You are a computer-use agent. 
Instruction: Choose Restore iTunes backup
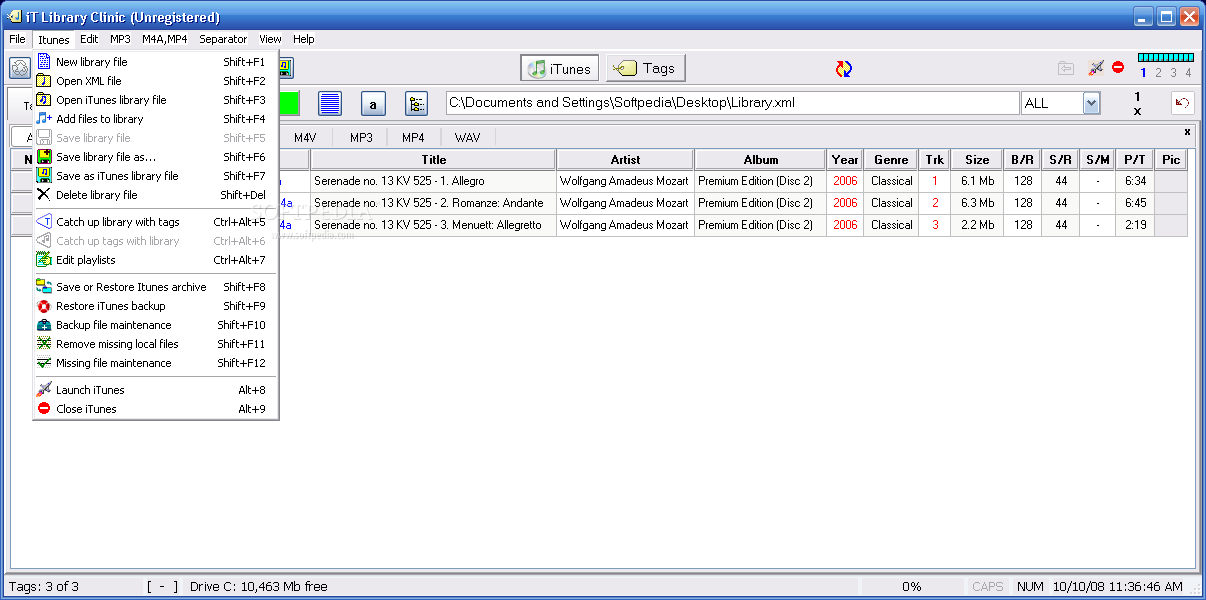tap(155, 306)
